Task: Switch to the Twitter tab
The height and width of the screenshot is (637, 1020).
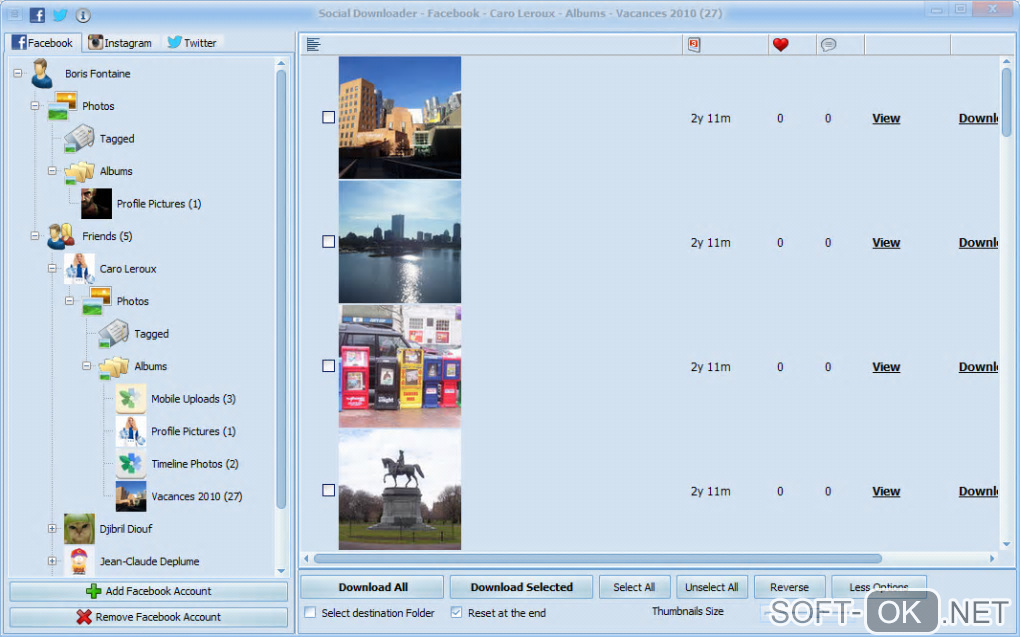Action: pyautogui.click(x=192, y=43)
